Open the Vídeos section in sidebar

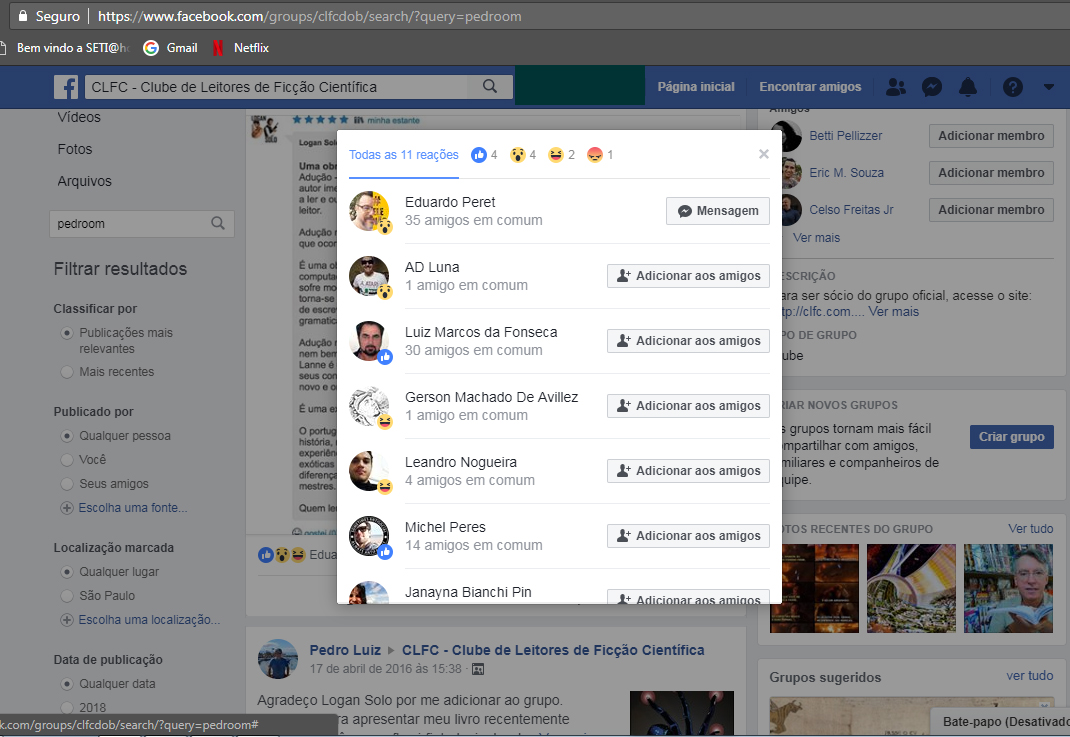coord(79,117)
